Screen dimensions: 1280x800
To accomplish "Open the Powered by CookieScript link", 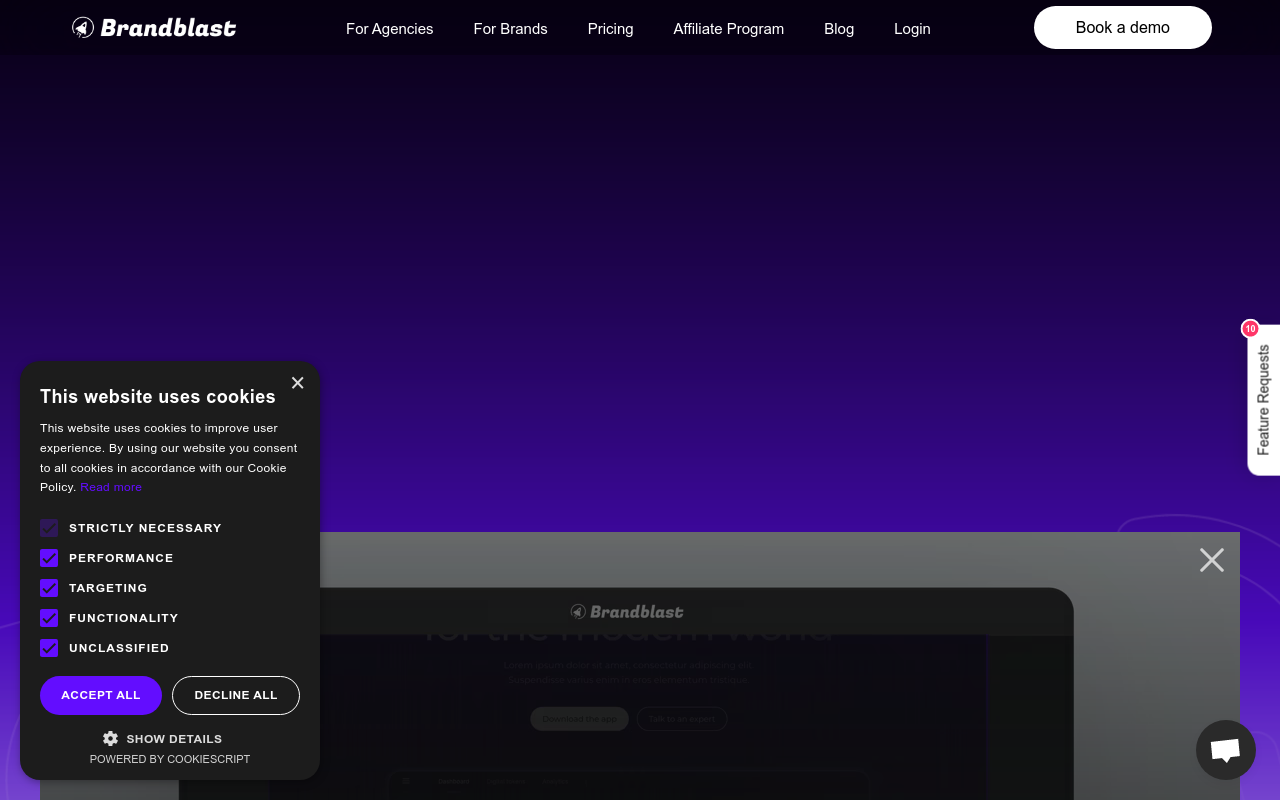I will point(170,759).
